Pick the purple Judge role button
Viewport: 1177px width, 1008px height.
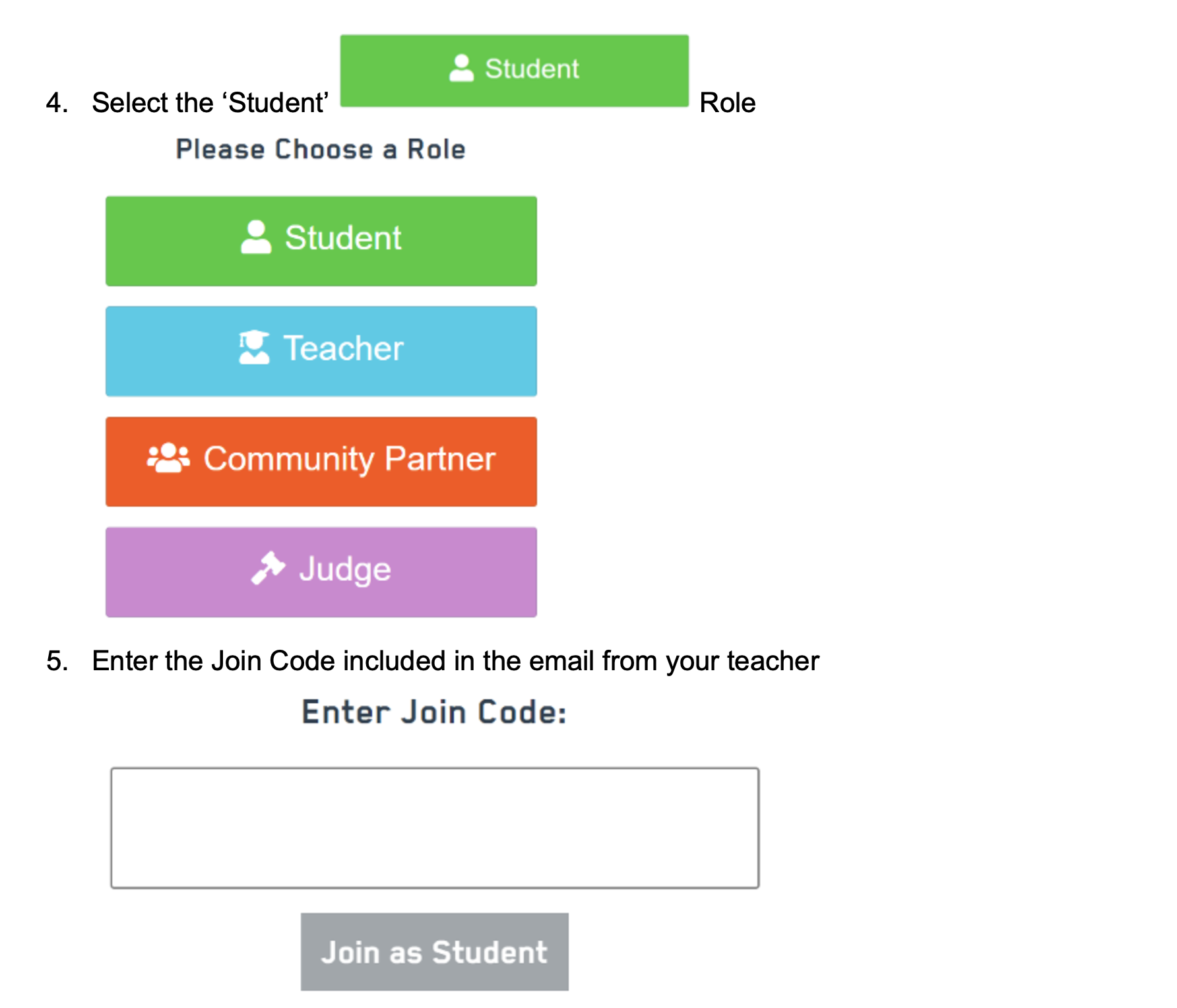321,572
